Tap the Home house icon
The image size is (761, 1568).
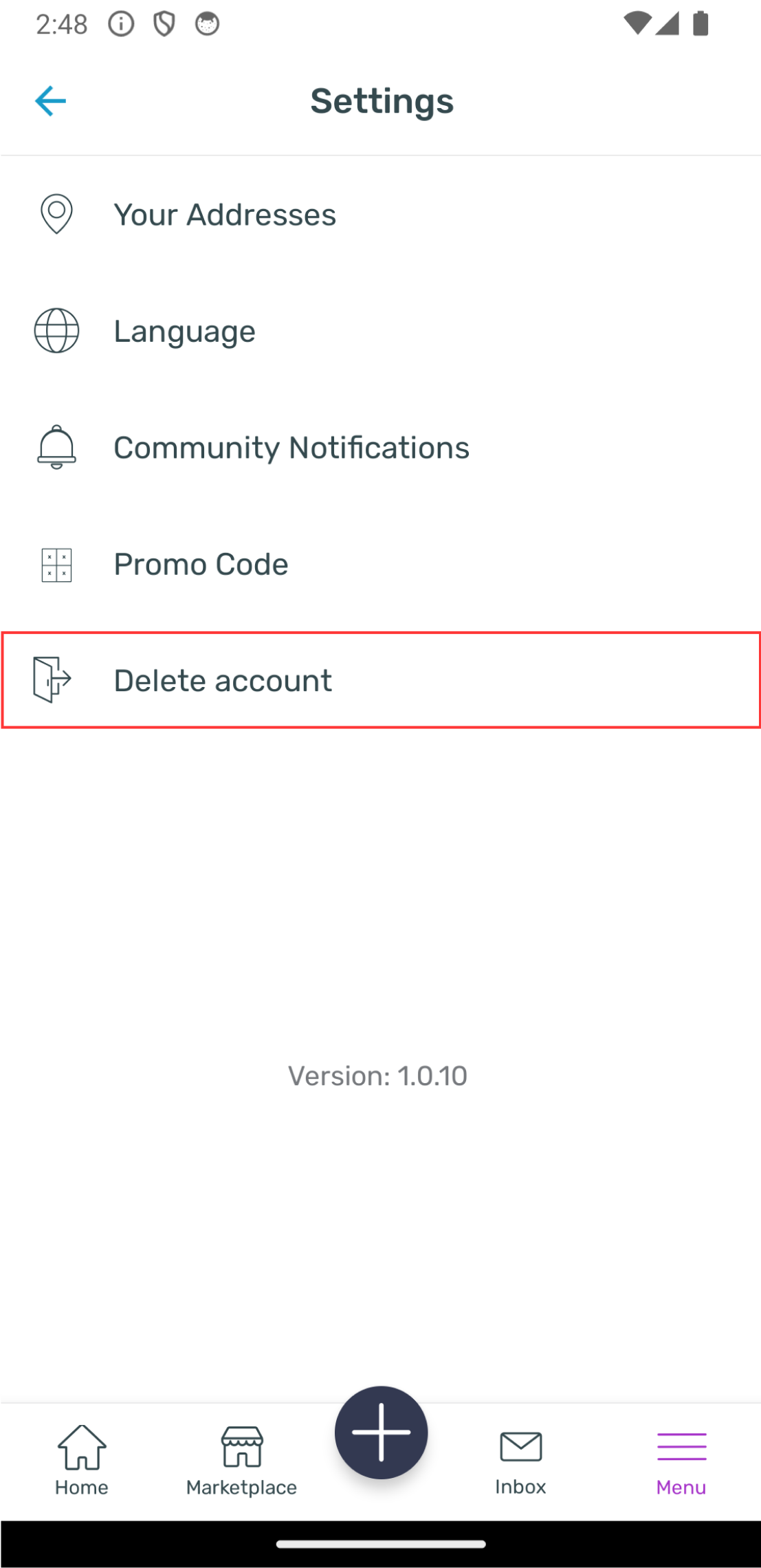[x=82, y=1446]
